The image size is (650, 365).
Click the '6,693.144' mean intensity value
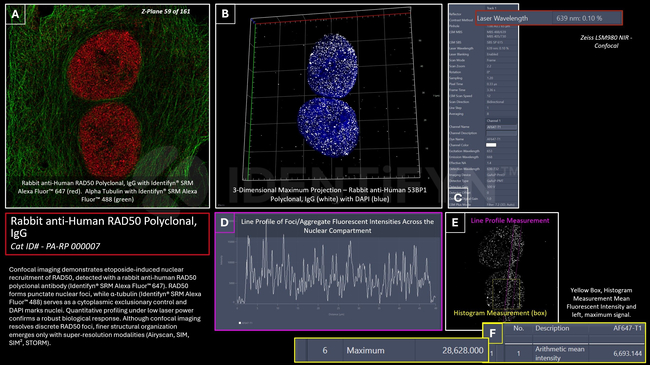627,354
